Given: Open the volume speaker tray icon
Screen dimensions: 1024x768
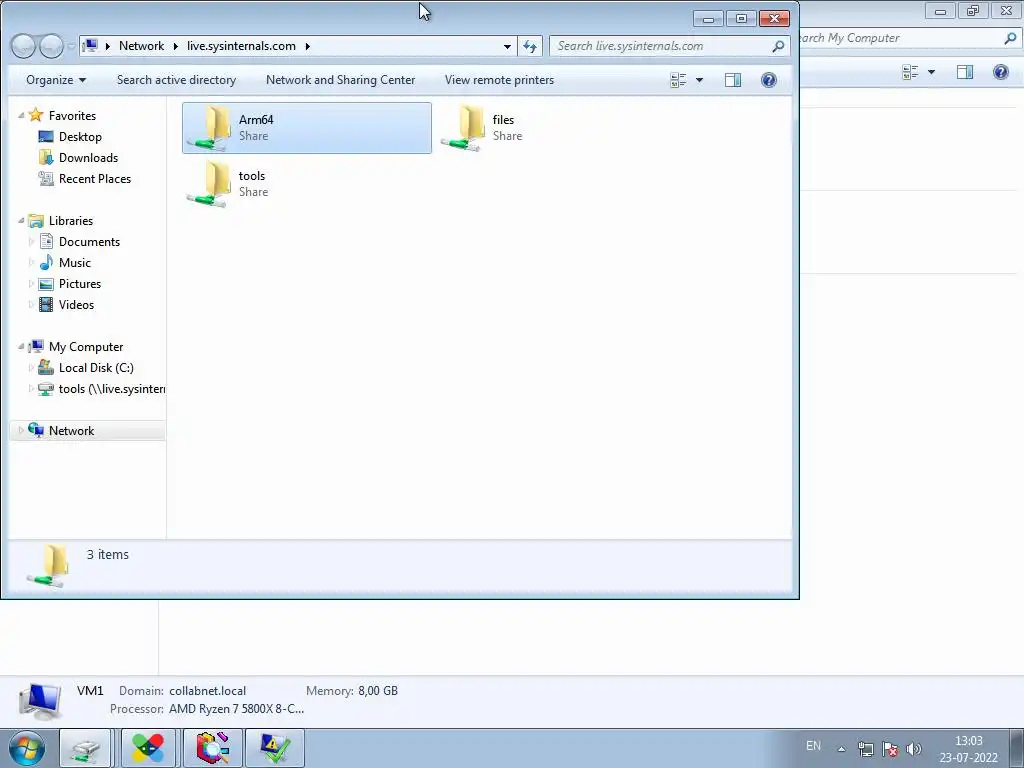Looking at the screenshot, I should pos(914,749).
